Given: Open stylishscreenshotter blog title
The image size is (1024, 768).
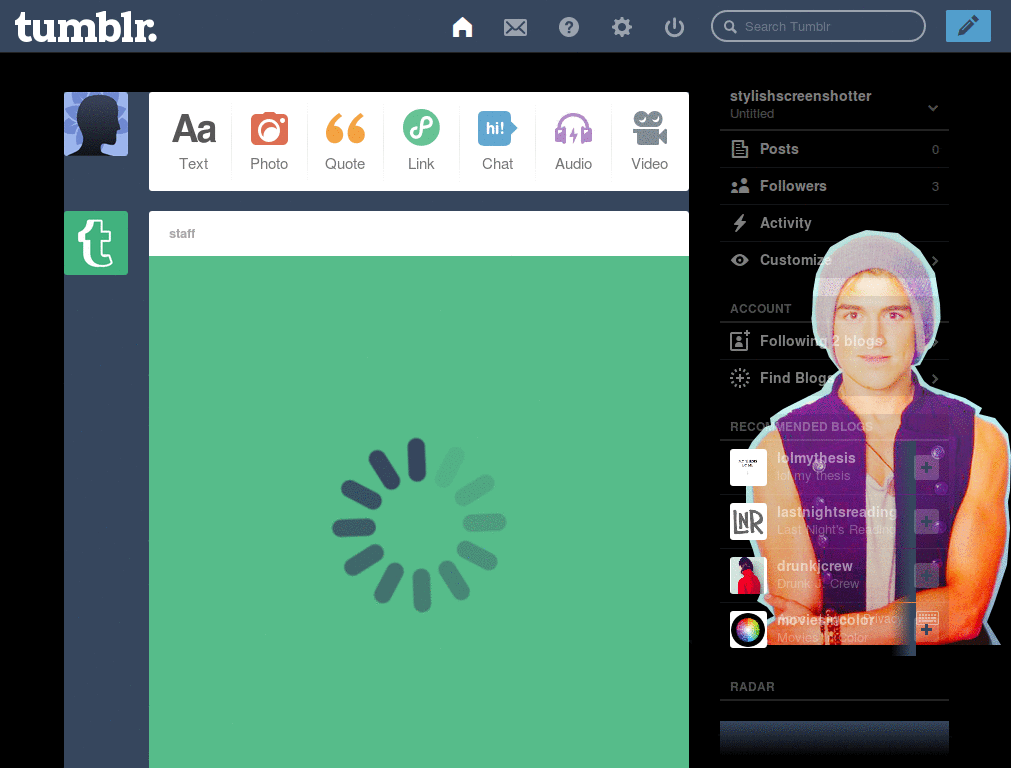Looking at the screenshot, I should pos(801,96).
